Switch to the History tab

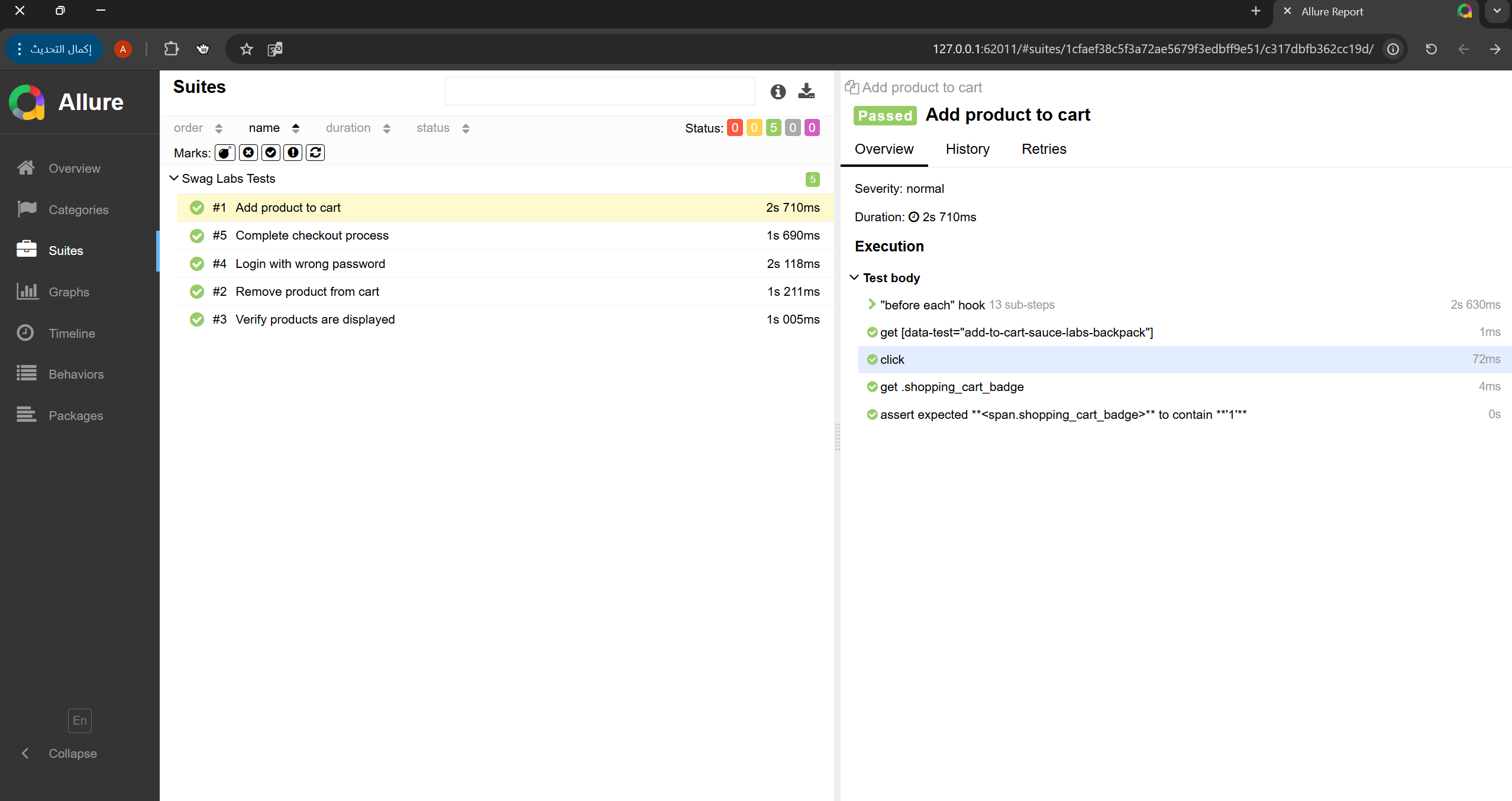point(967,149)
